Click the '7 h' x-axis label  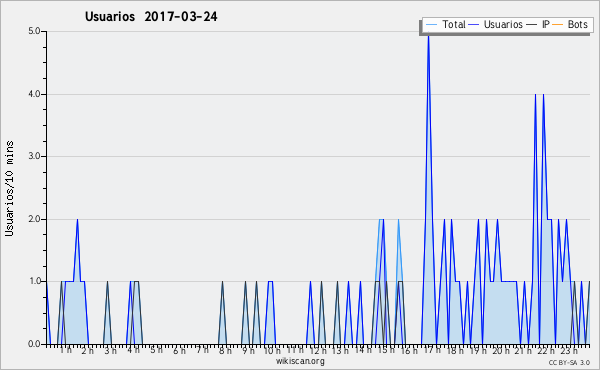click(x=202, y=350)
